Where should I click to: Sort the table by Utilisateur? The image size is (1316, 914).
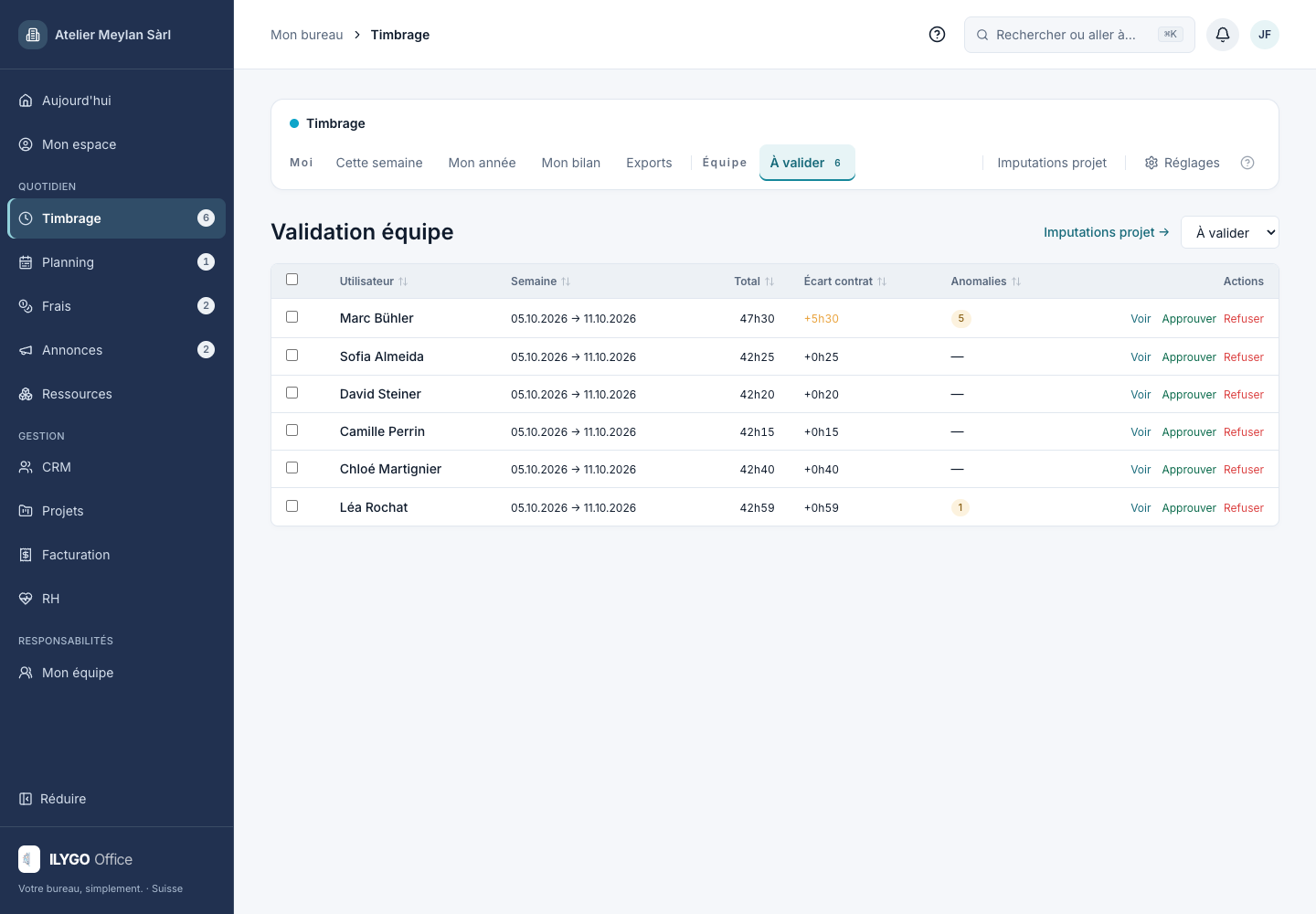click(x=374, y=282)
